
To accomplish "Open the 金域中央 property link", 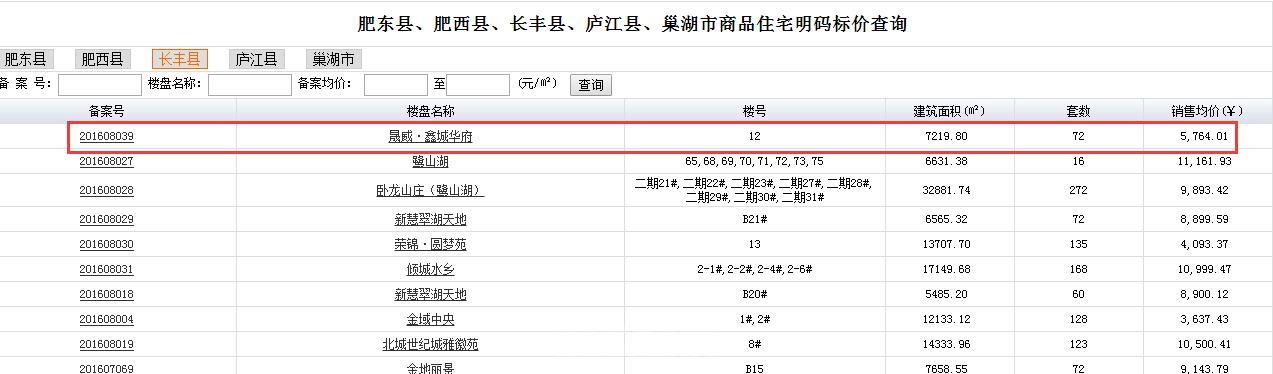I will tap(430, 320).
